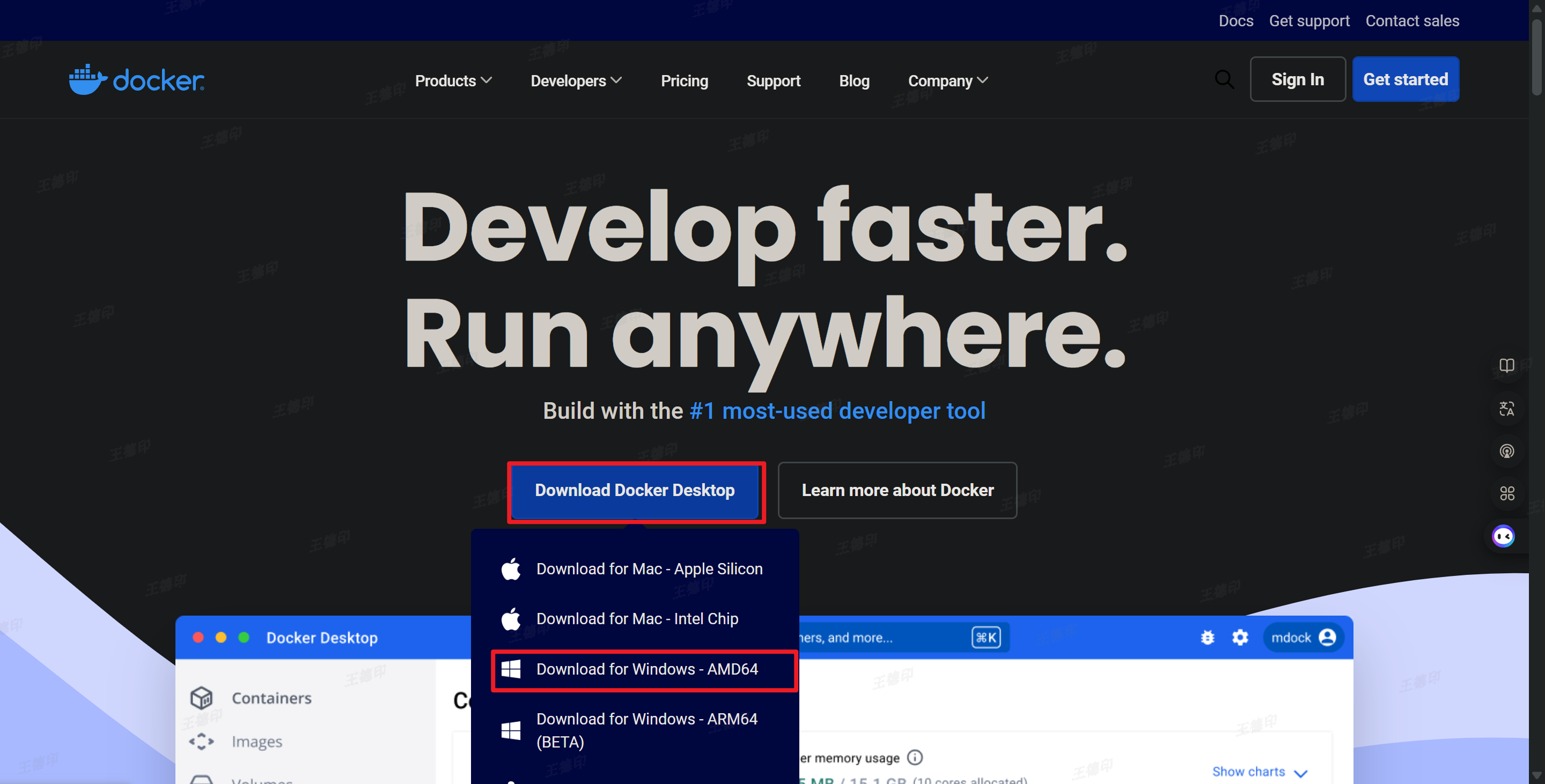Click the Sign In button
Screen dimensions: 1545x784
pos(1297,79)
